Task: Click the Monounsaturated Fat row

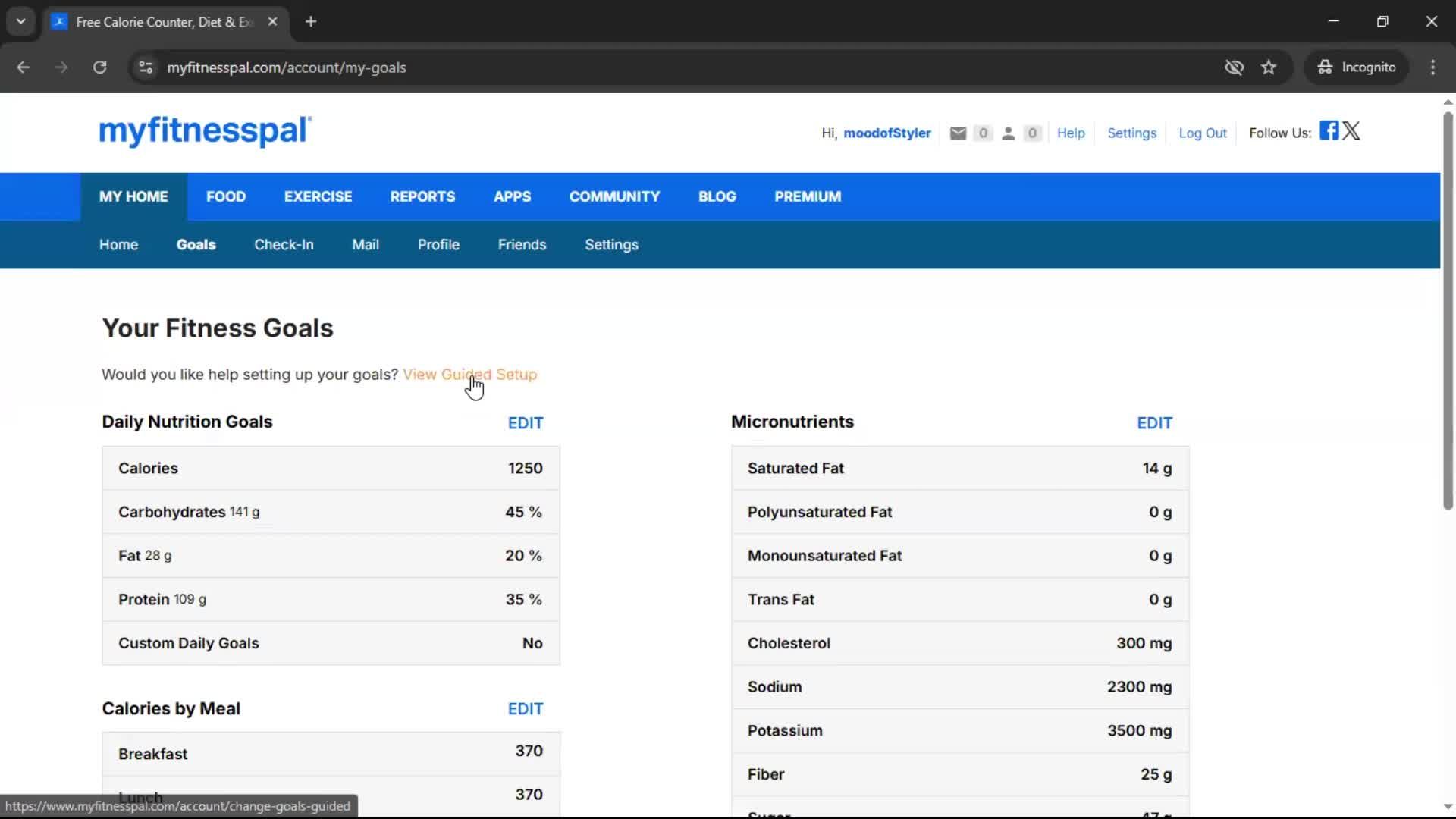Action: click(959, 556)
